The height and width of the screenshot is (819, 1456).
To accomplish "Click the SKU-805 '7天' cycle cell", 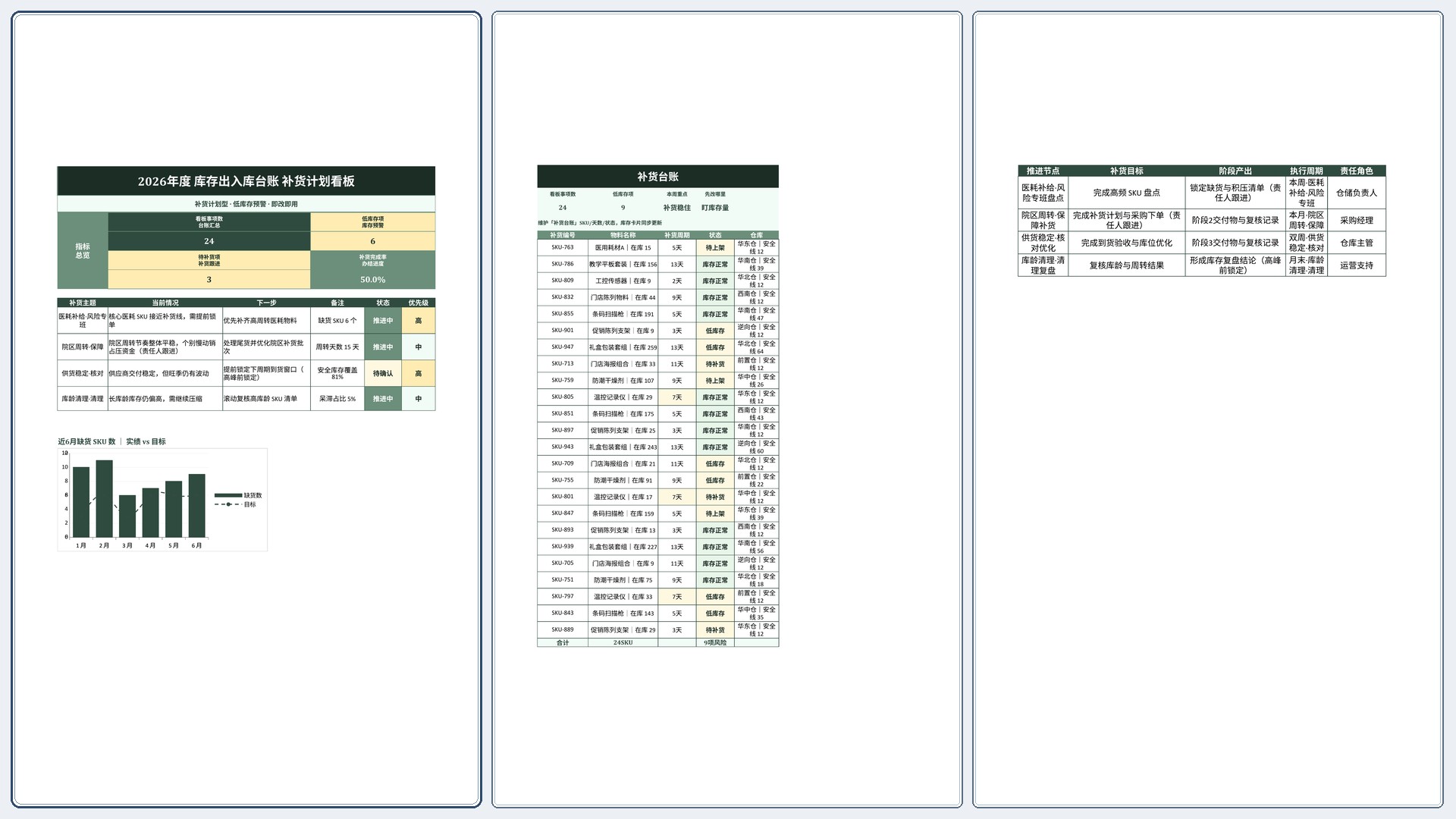I will [677, 397].
